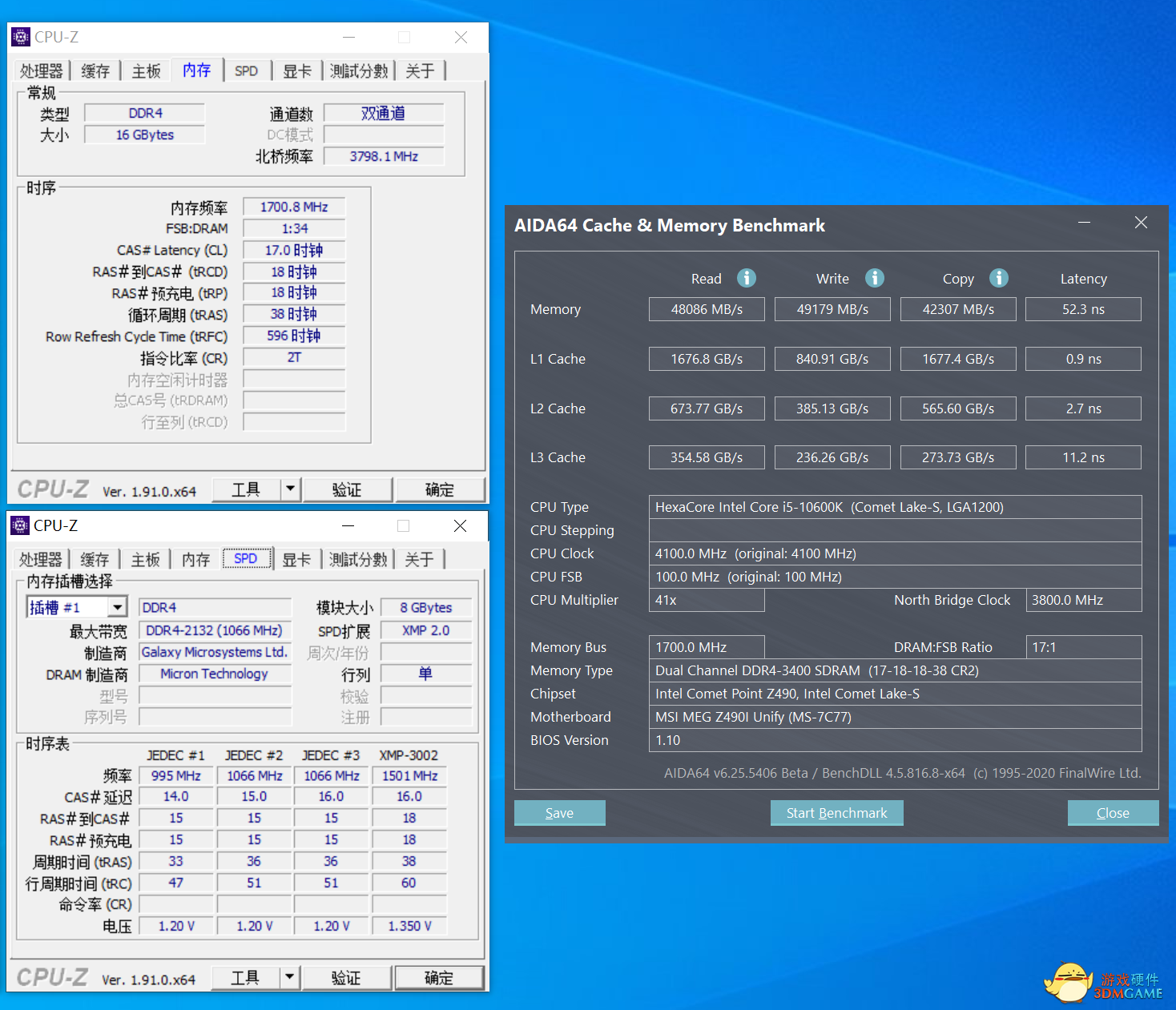Image resolution: width=1176 pixels, height=1010 pixels.
Task: Click Memory Write value 49179 MB/s
Action: 832,309
